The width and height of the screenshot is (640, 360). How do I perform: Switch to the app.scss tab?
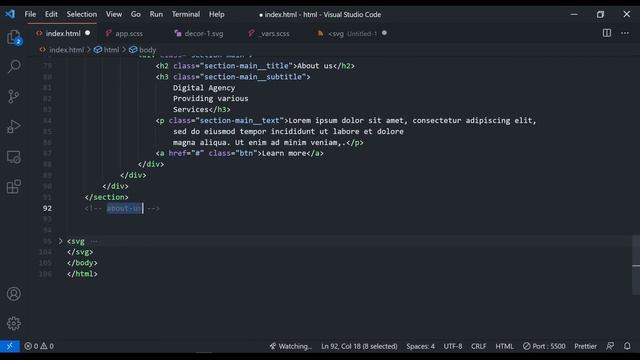tap(129, 33)
